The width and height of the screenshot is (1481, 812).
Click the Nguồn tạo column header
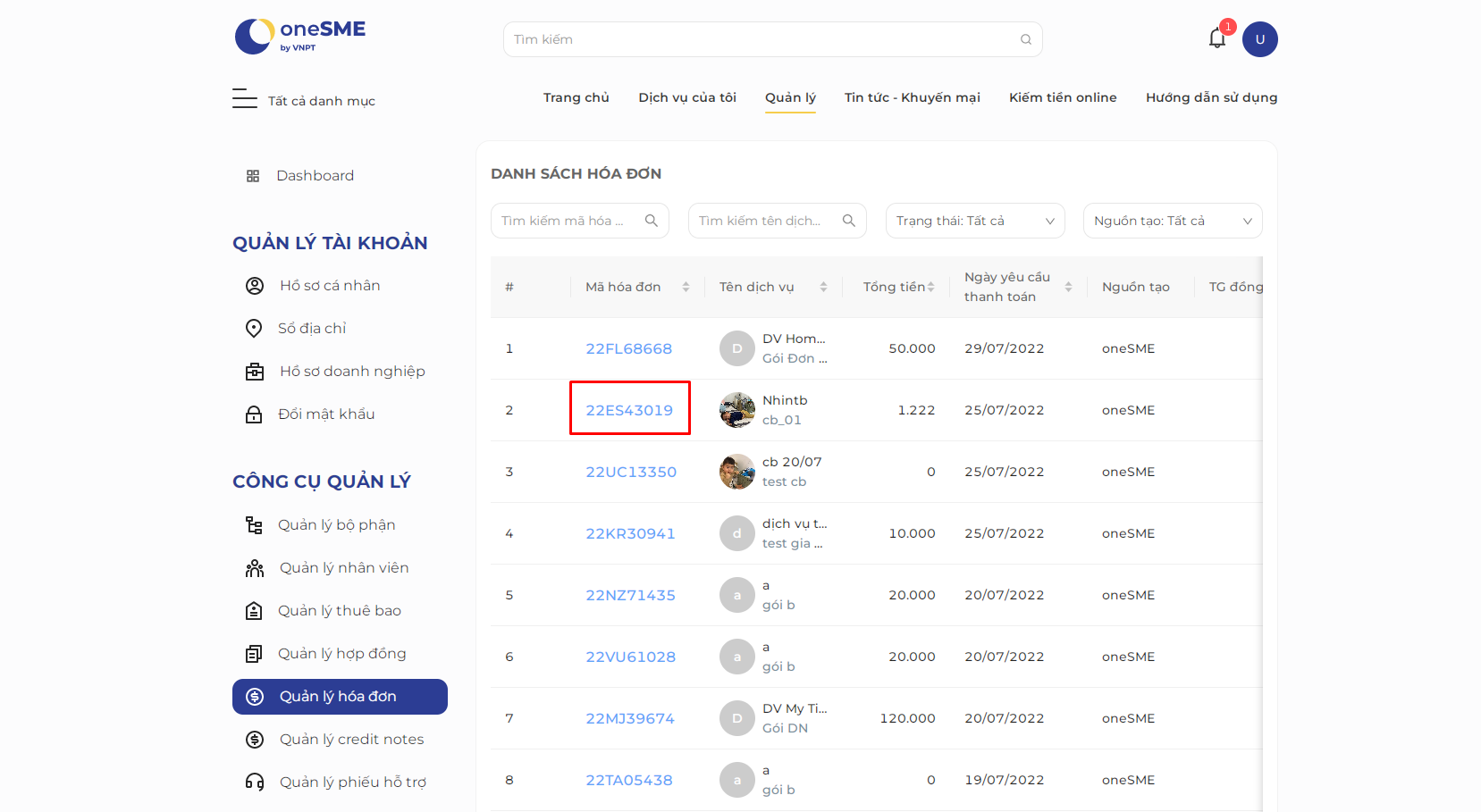(x=1136, y=287)
